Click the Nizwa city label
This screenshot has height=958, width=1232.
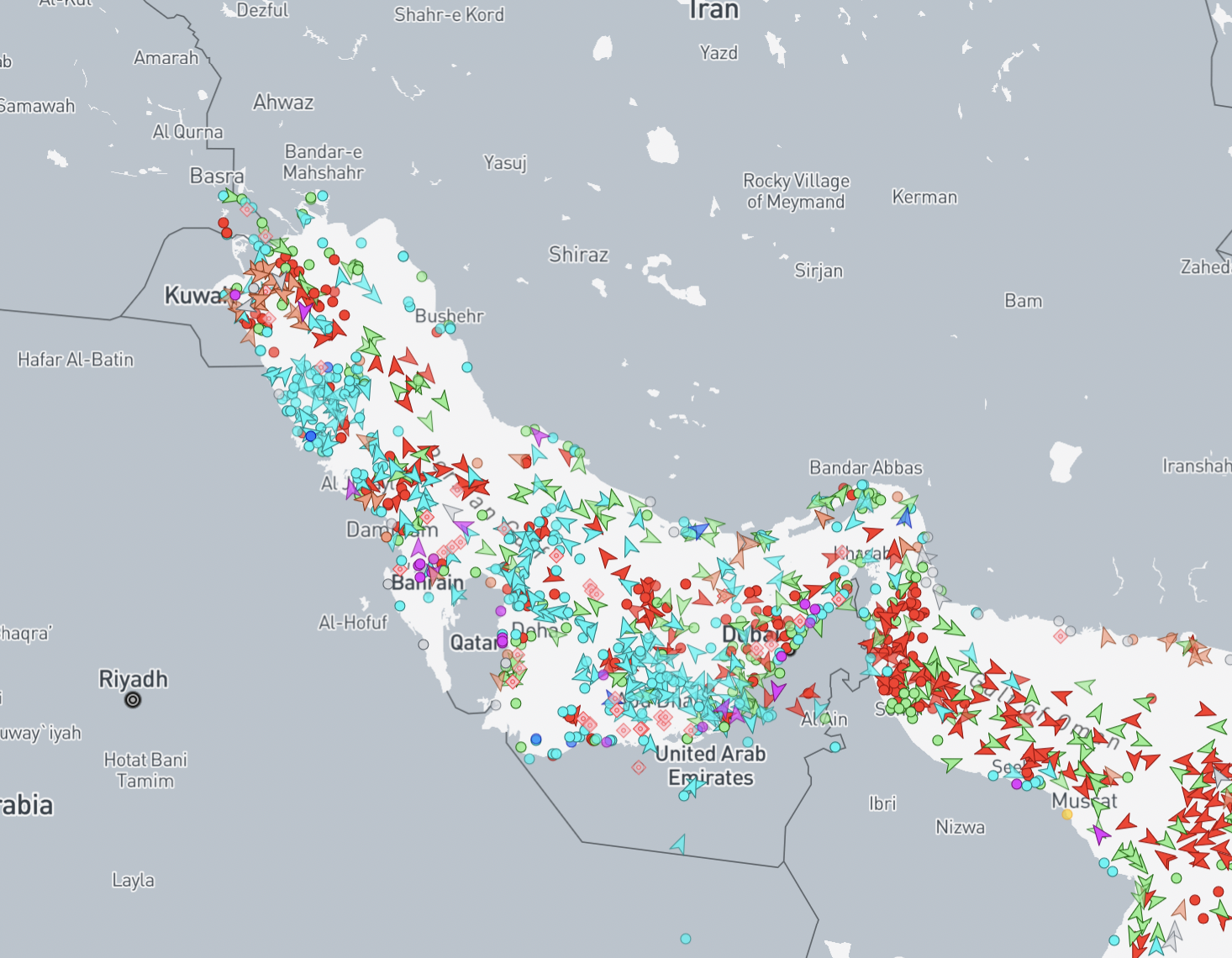click(x=960, y=827)
